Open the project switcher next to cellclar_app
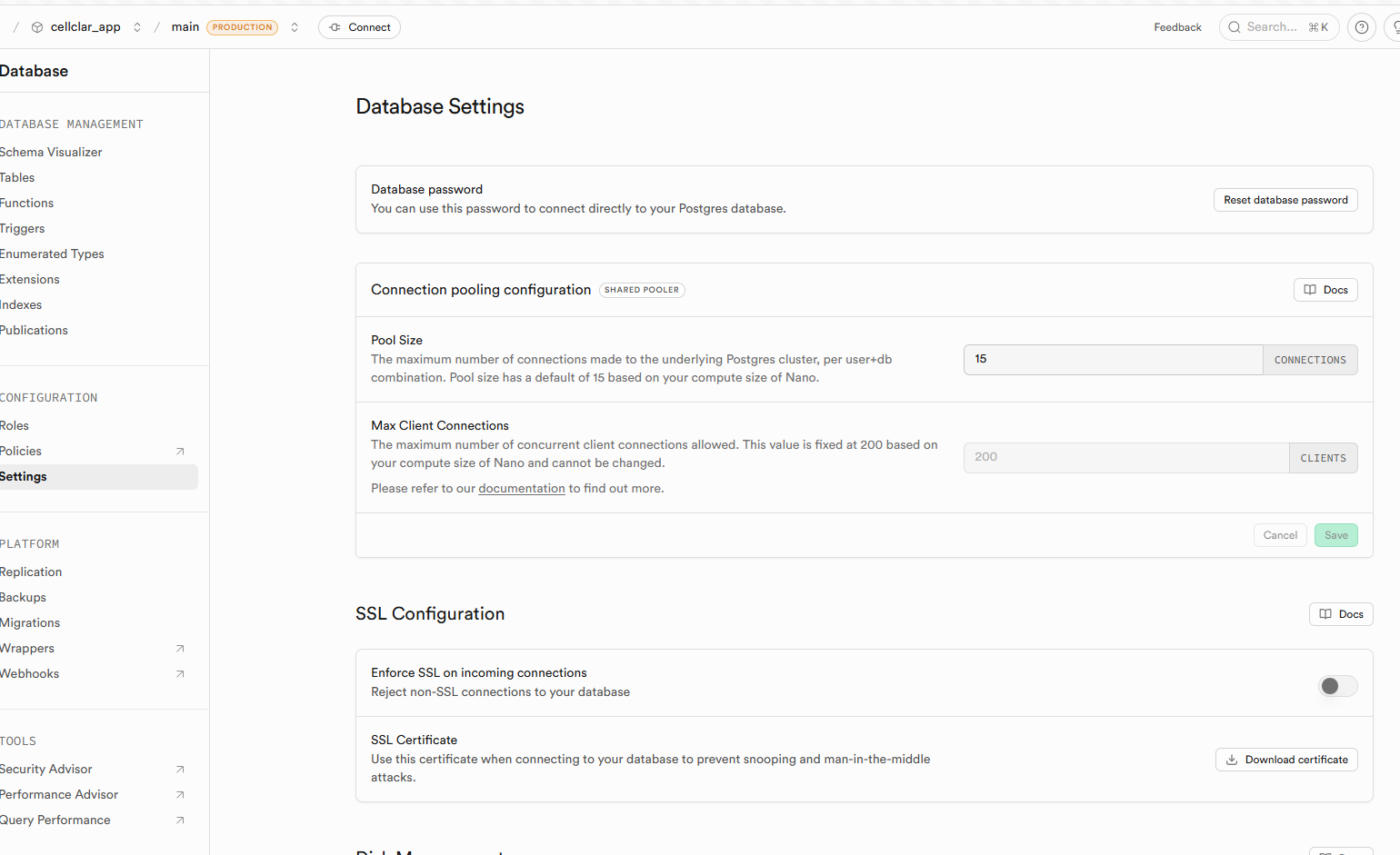Screen dimensions: 1400x855 click(136, 26)
